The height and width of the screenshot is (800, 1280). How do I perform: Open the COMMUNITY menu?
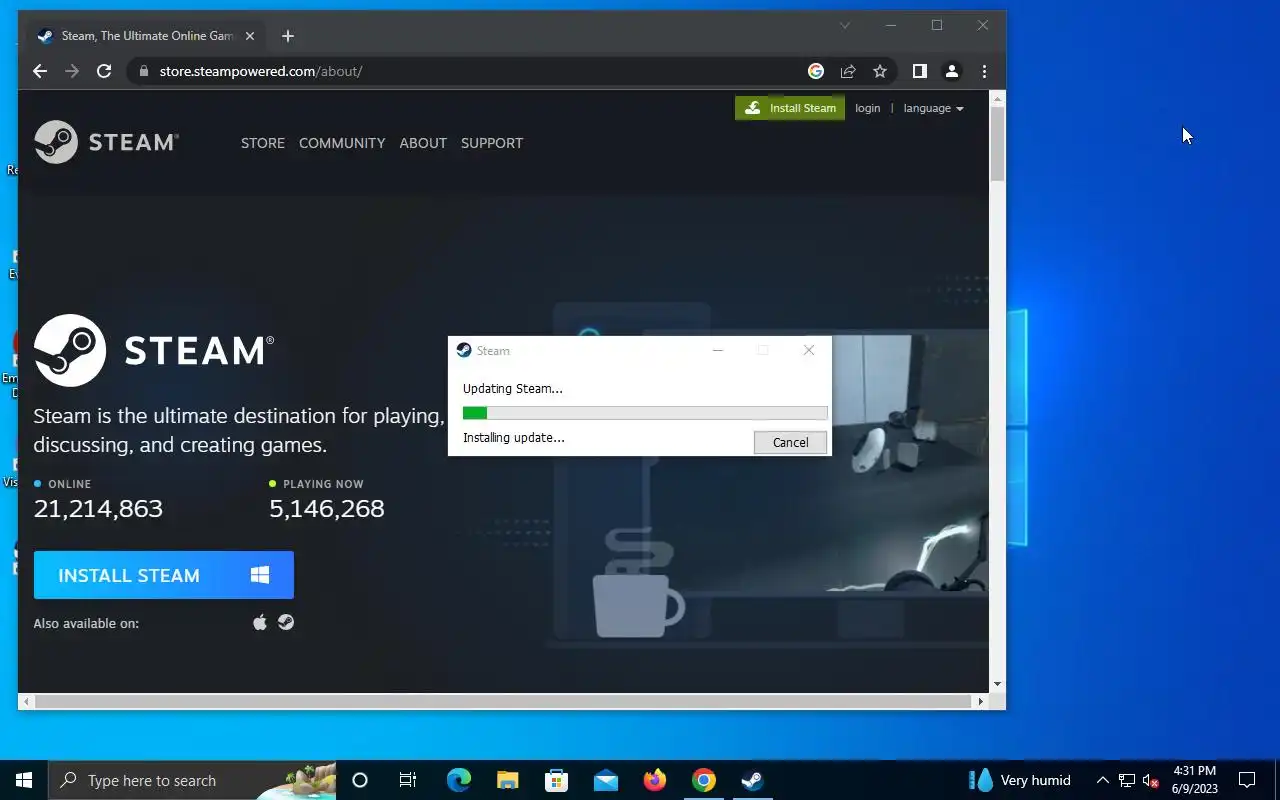(342, 143)
